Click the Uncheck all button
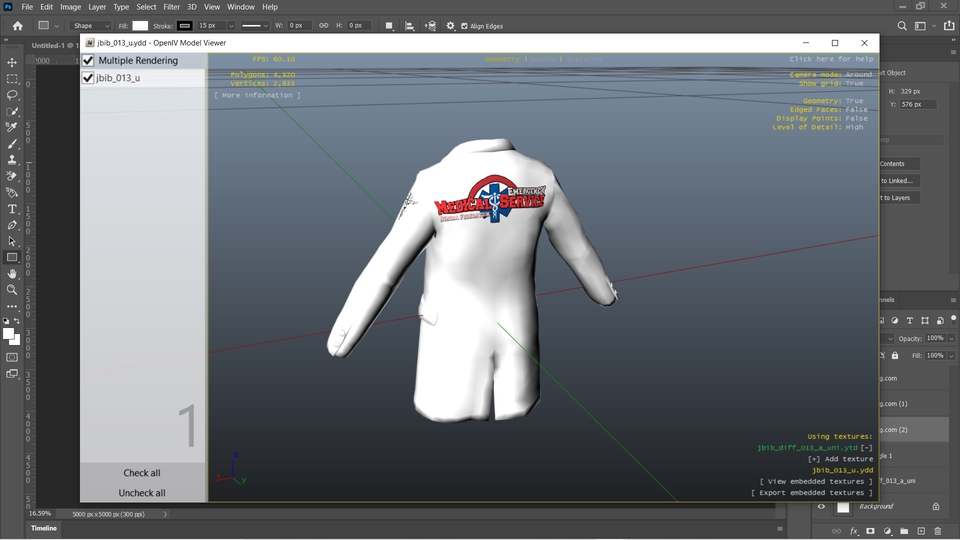Image resolution: width=960 pixels, height=540 pixels. pos(142,493)
